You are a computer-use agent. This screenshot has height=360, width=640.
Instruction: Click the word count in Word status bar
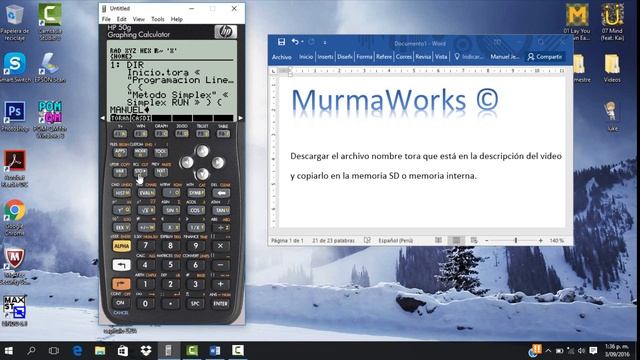click(333, 241)
